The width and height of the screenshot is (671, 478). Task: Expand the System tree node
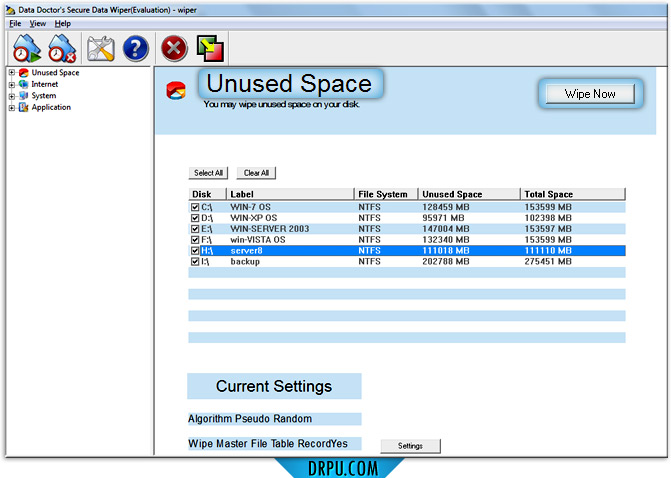(x=12, y=96)
